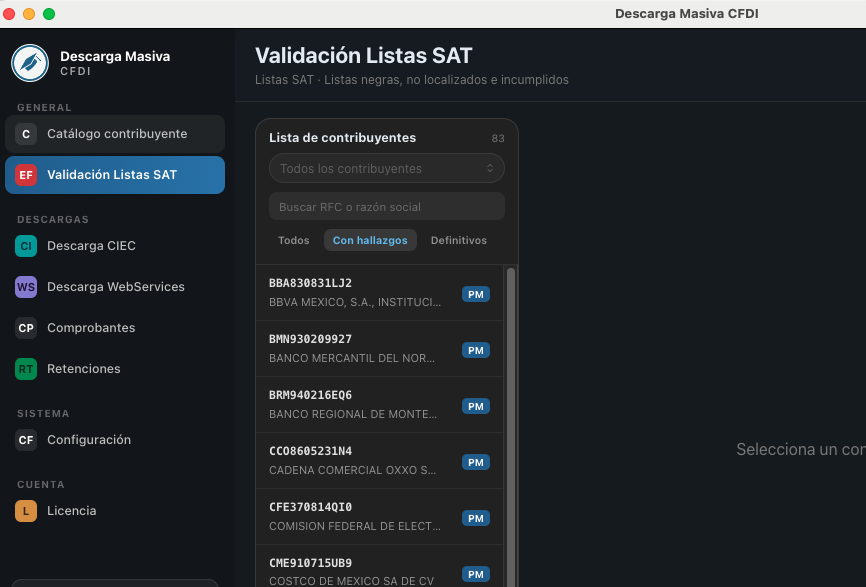
Task: Click PM badge on BBA830831LJ2 row
Action: [476, 294]
